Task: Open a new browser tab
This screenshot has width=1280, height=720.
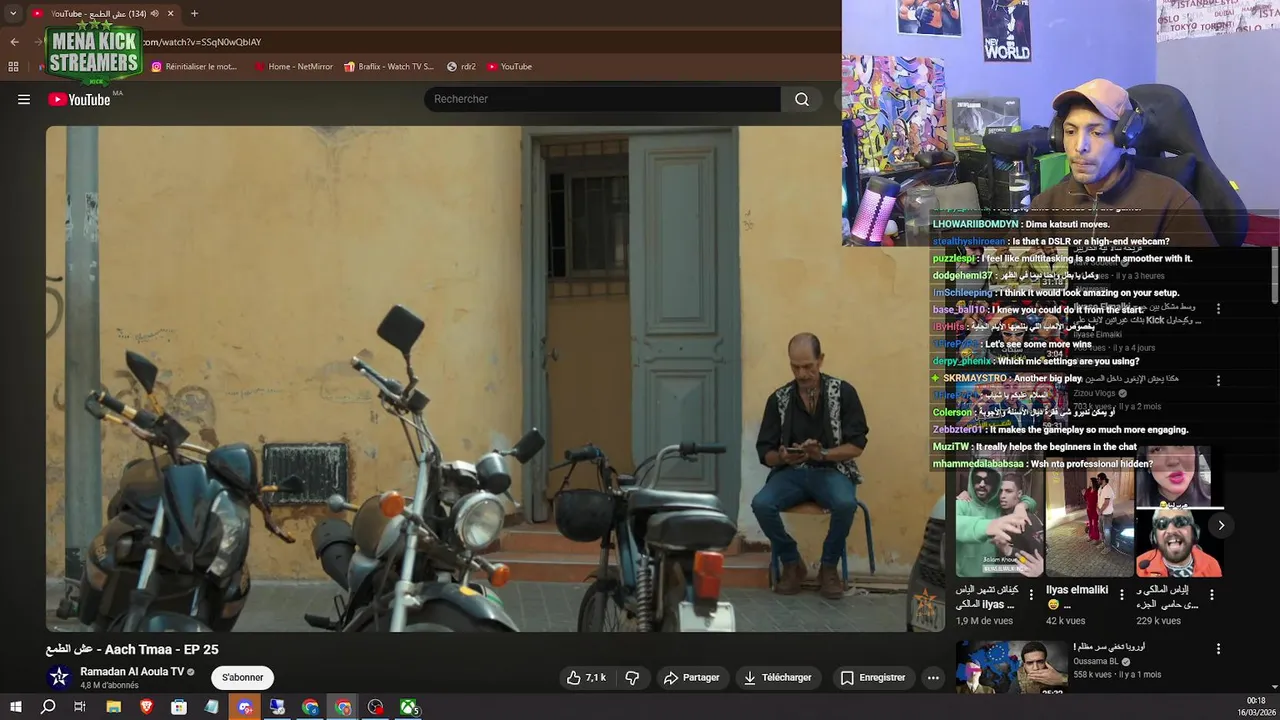Action: coord(194,13)
